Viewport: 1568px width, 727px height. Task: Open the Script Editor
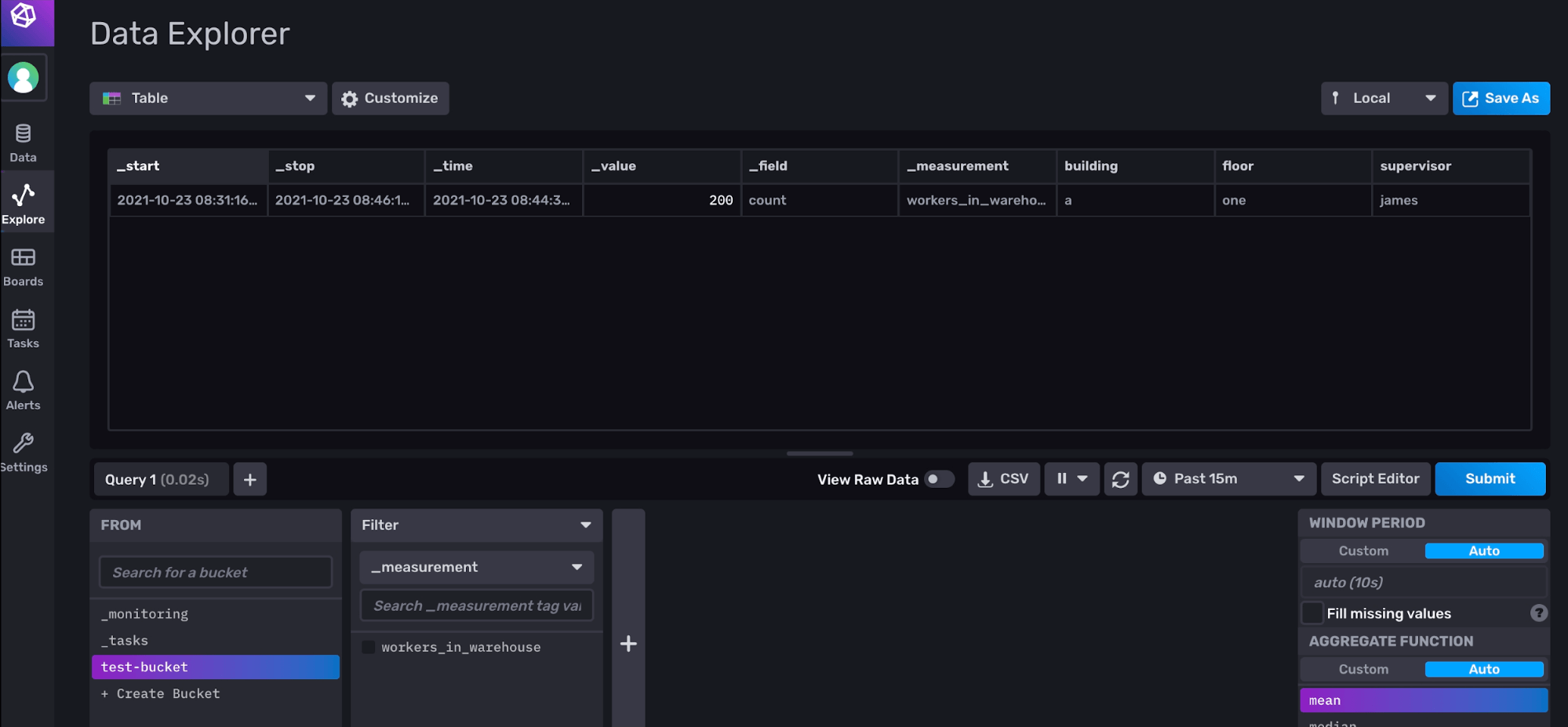point(1375,478)
